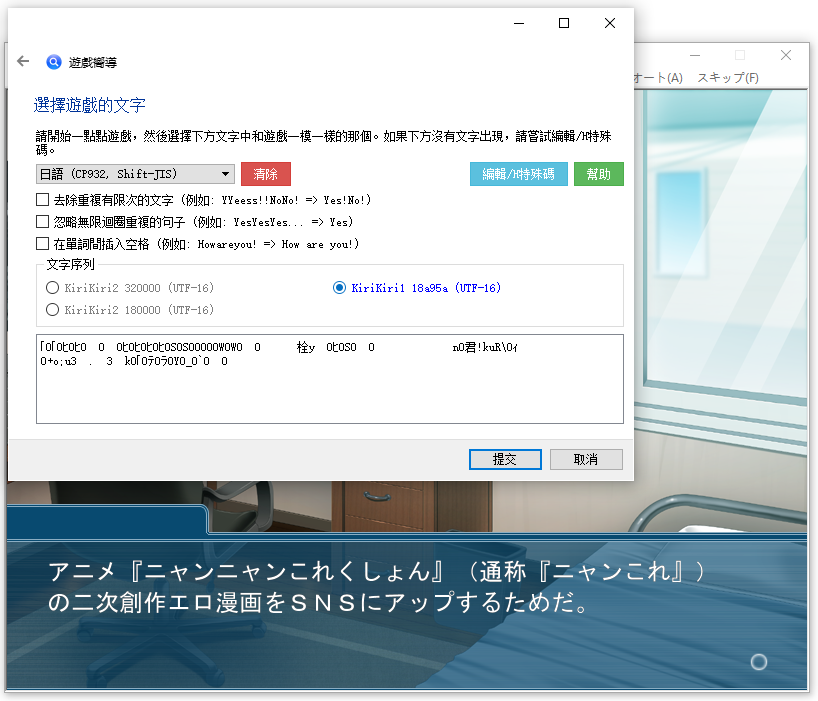Go back using the wizard's back arrow
Viewport: 818px width, 701px height.
pos(23,62)
